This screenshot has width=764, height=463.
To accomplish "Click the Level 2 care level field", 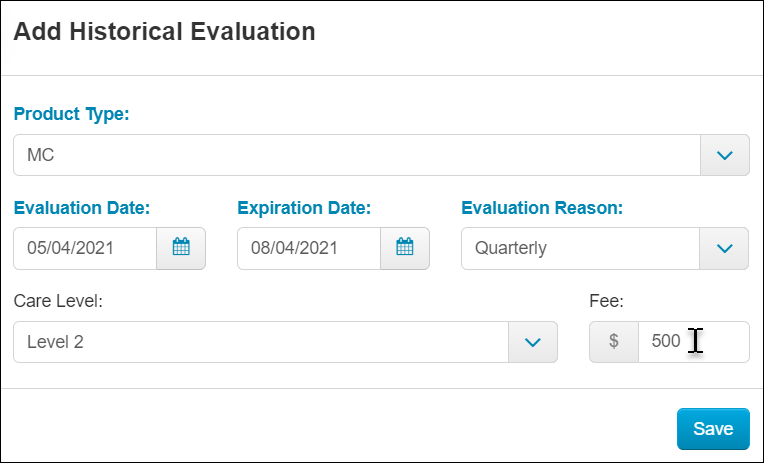I will (x=261, y=342).
